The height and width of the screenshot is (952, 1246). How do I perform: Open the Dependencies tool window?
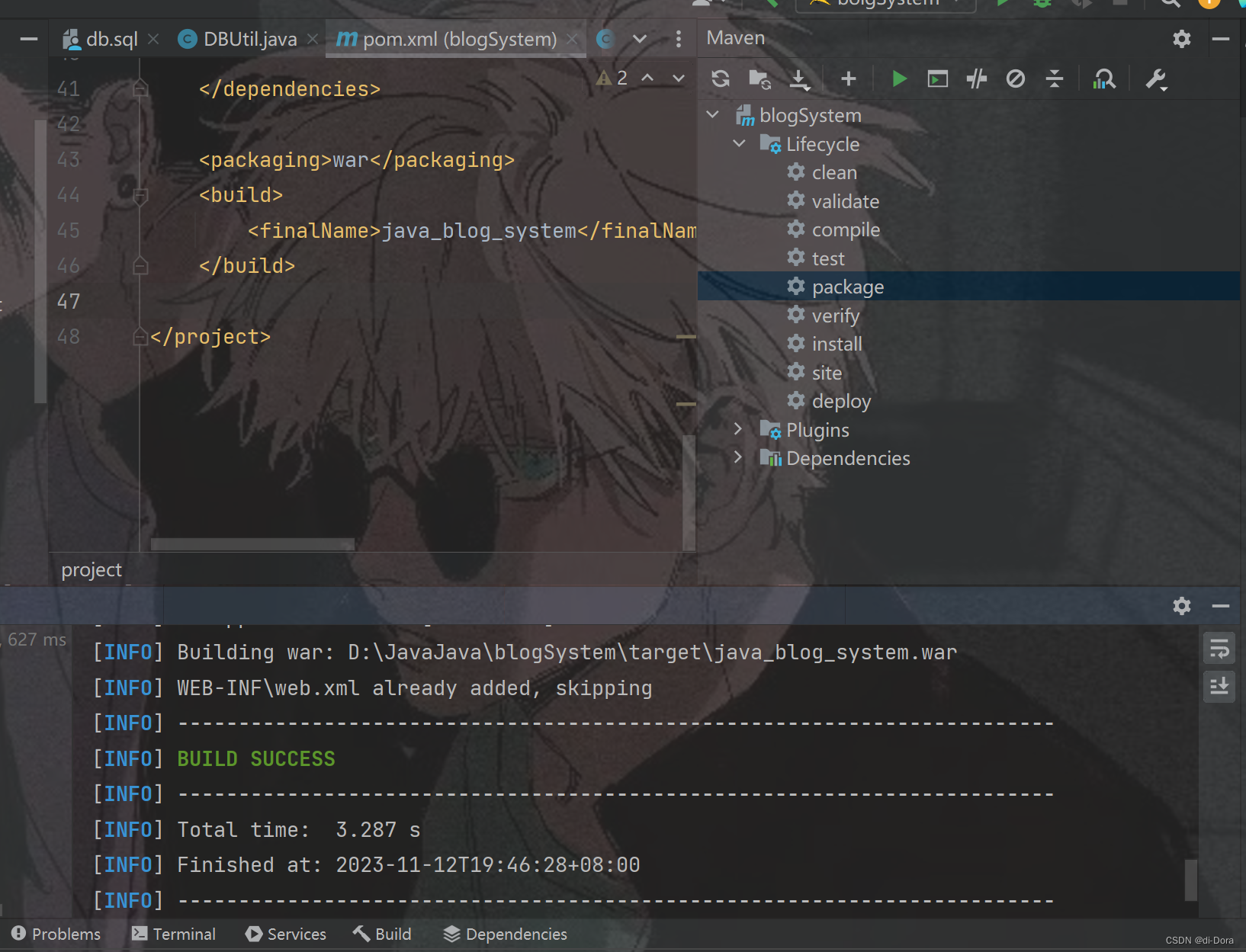[506, 934]
